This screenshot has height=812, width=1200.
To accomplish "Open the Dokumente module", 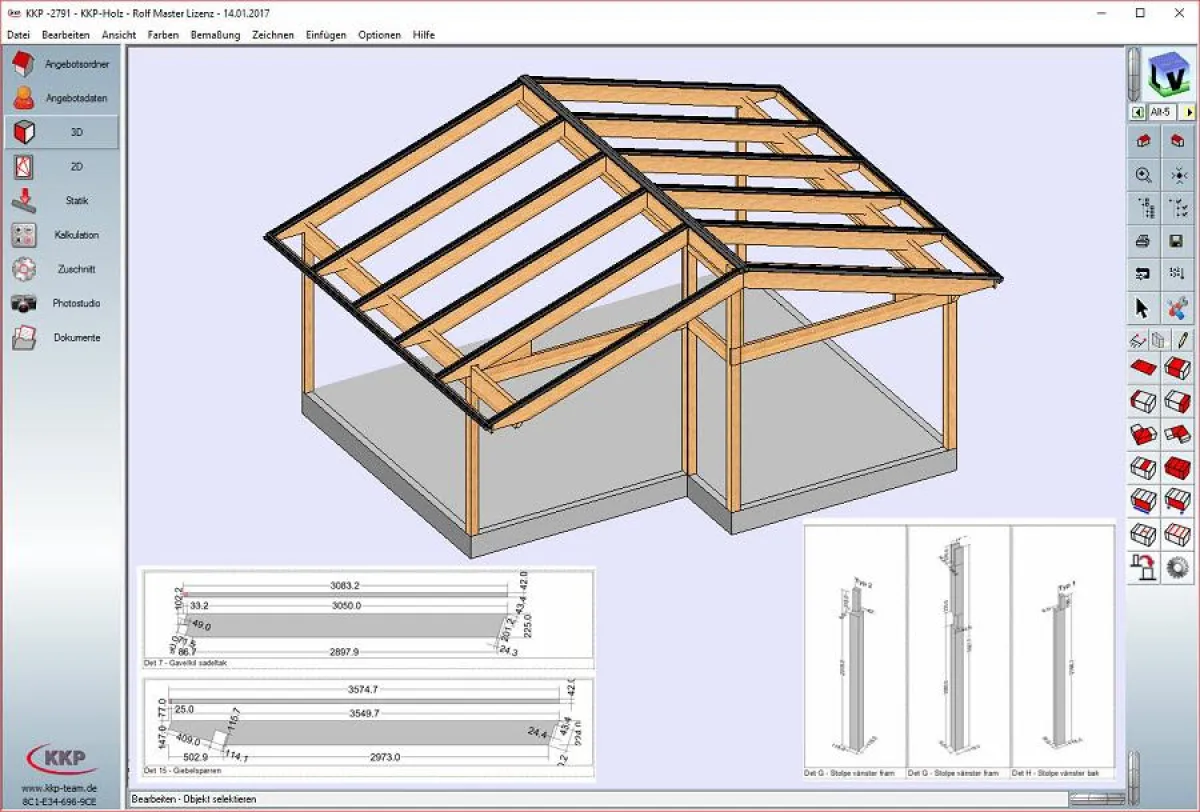I will 60,337.
